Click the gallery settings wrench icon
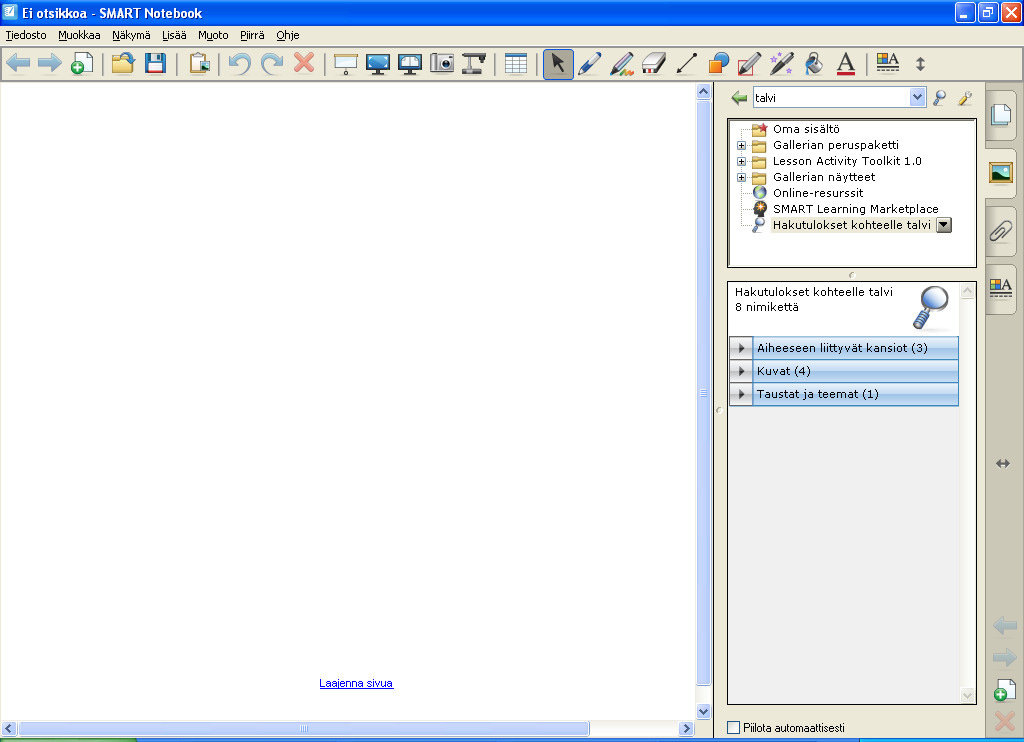1024x742 pixels. click(965, 98)
